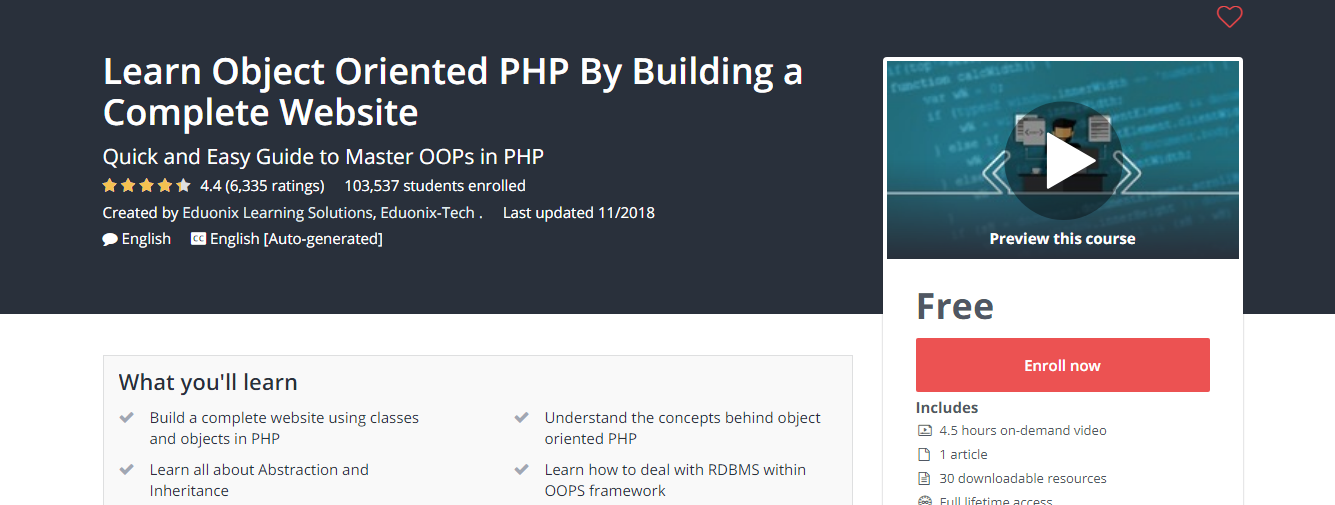Click the checkmark beside Understand the concepts
Image resolution: width=1335 pixels, height=505 pixels.
coord(522,417)
